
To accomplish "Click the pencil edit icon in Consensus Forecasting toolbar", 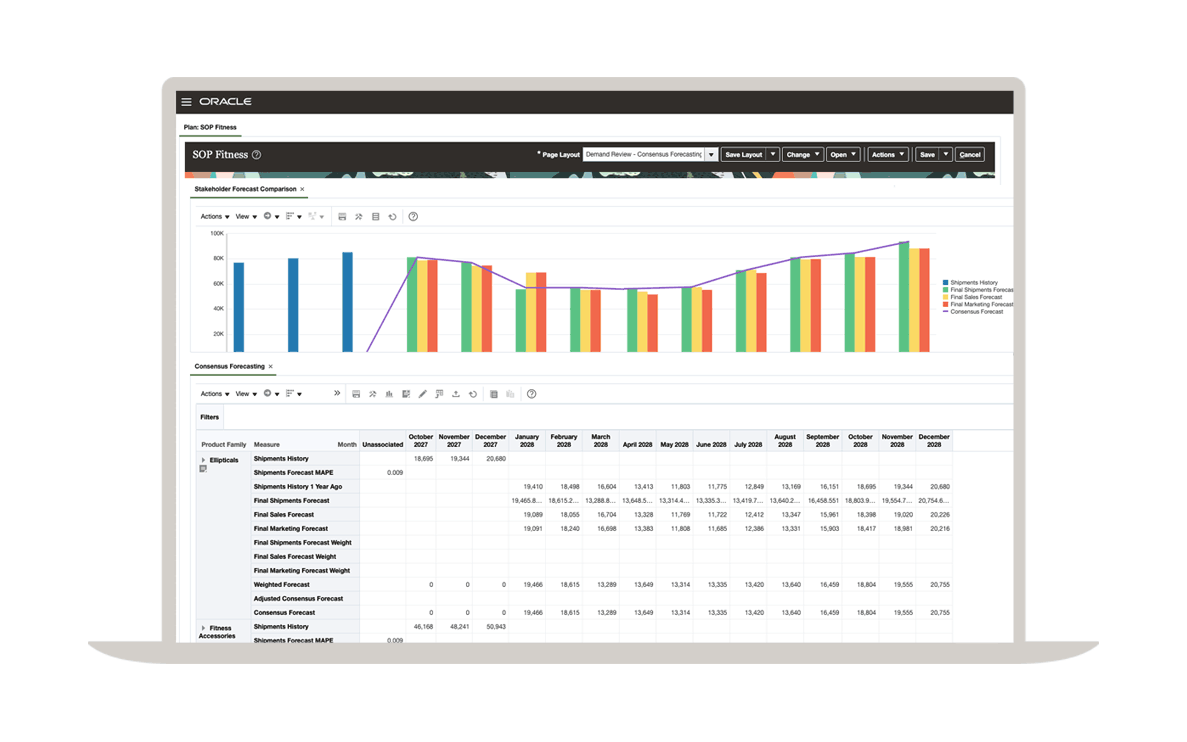I will [x=422, y=394].
